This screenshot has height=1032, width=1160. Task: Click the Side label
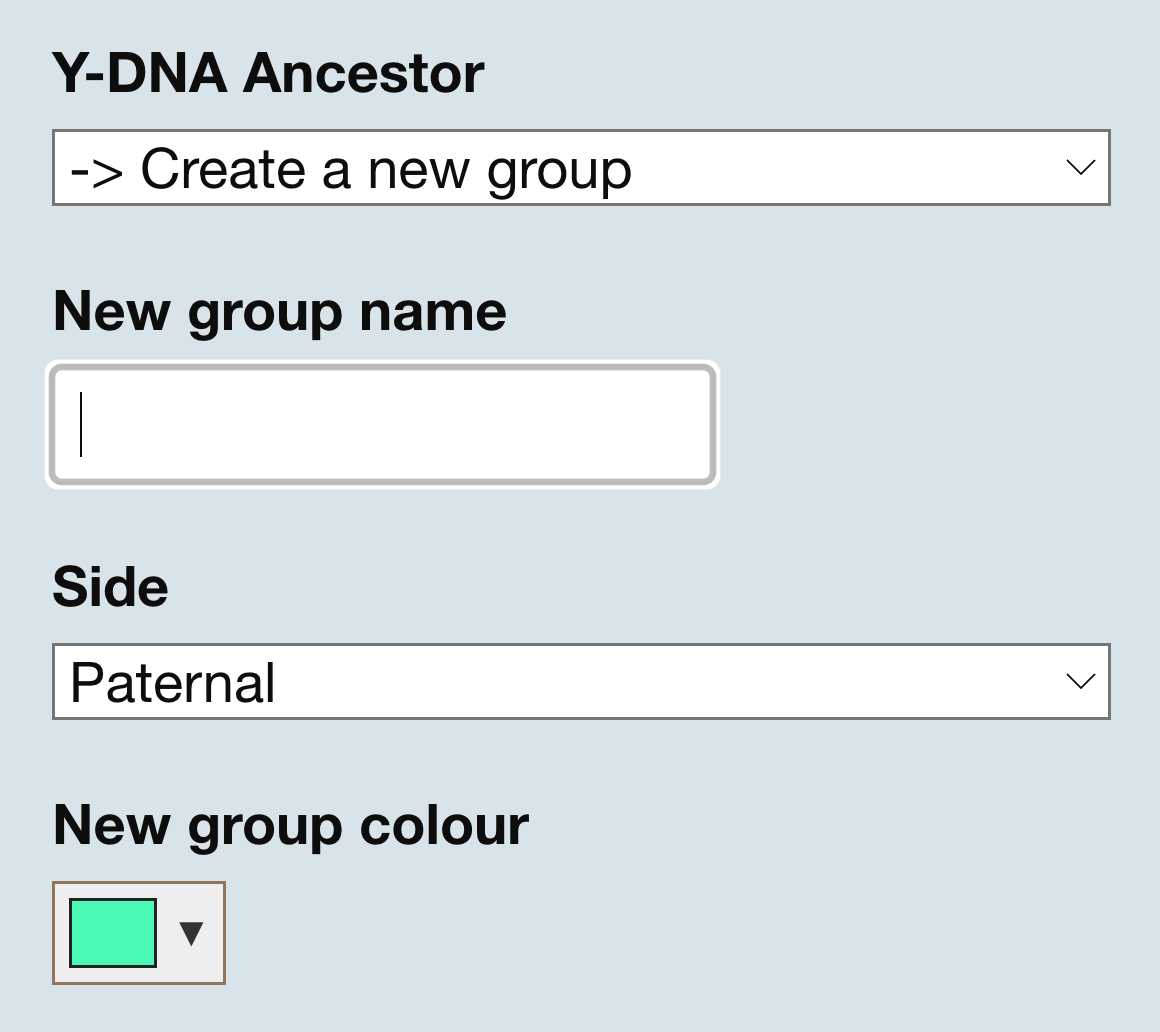pos(110,587)
